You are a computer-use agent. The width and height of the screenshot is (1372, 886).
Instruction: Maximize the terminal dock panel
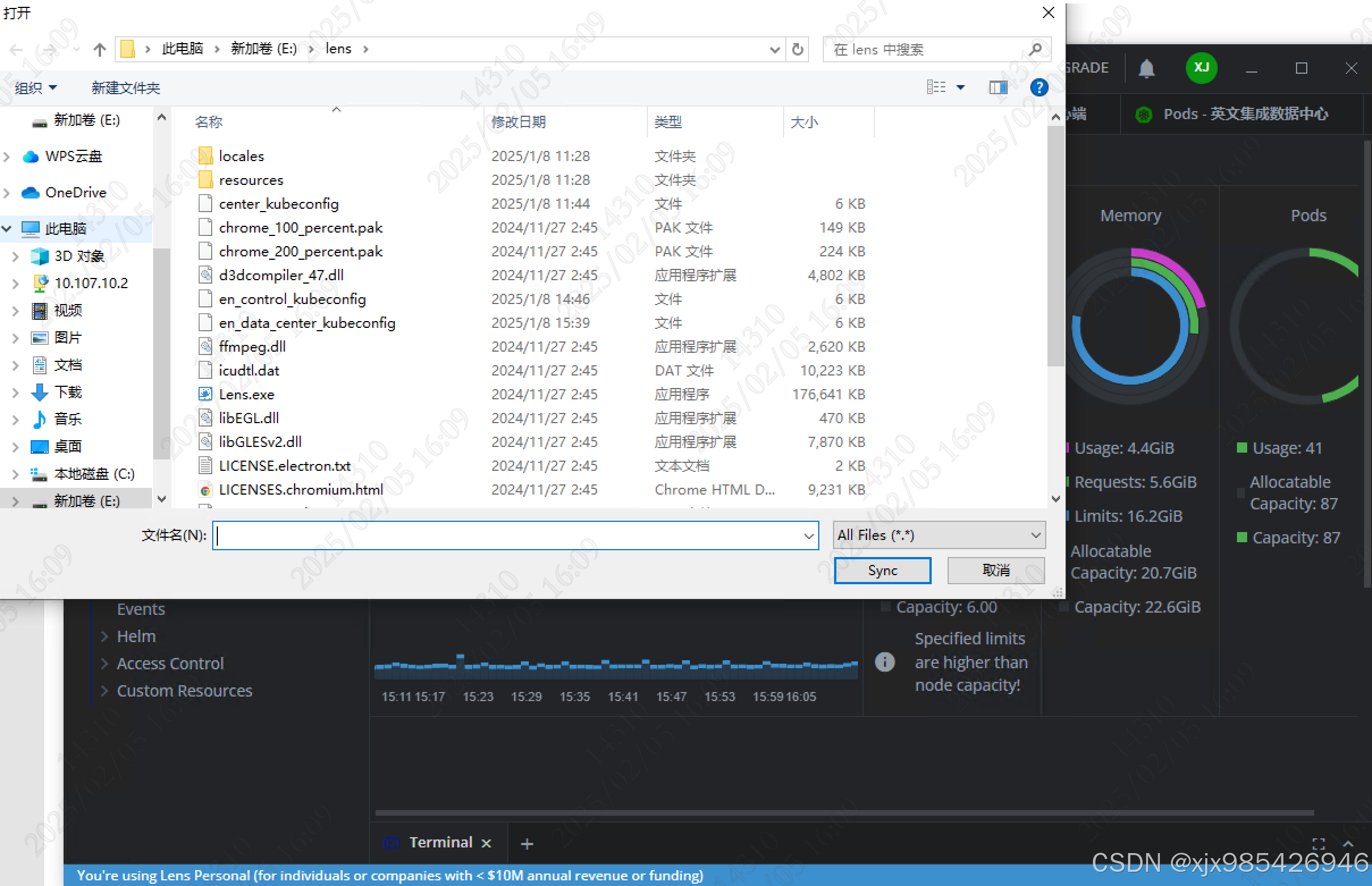coord(1318,843)
